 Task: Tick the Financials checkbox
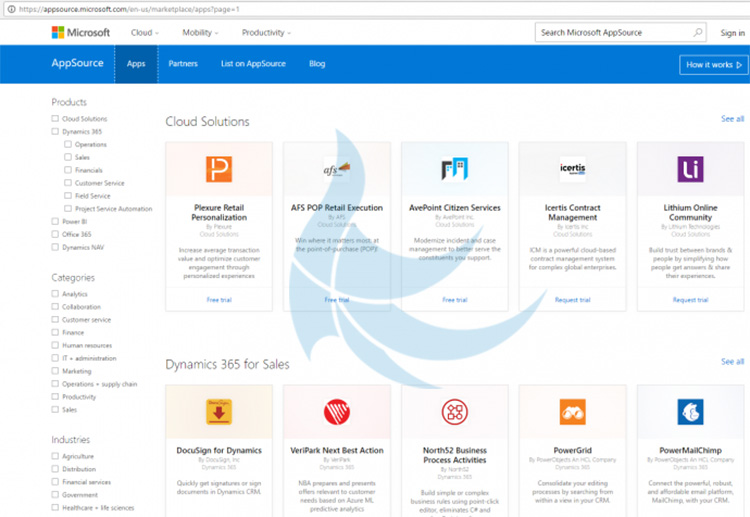click(x=68, y=170)
